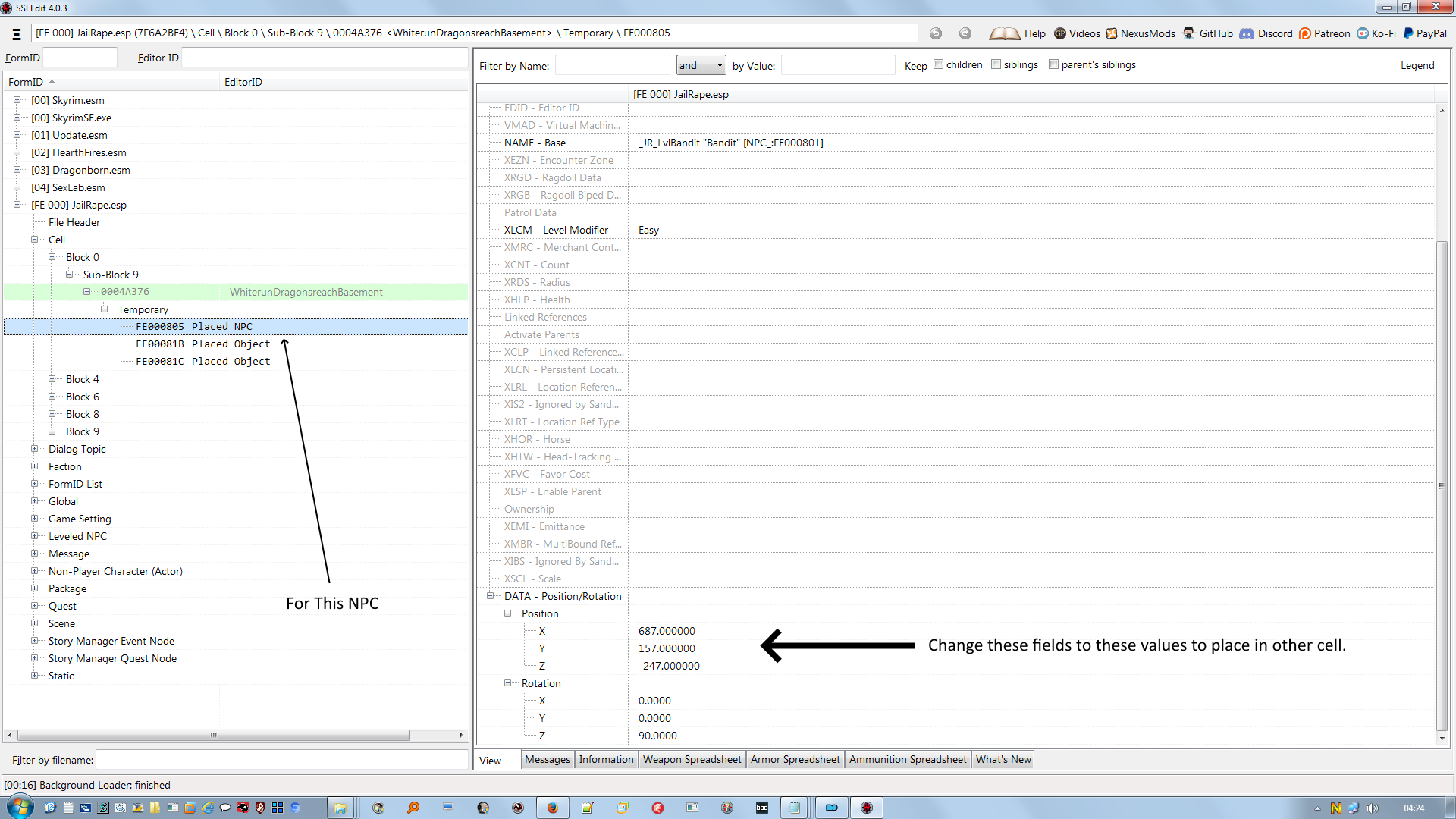Enable the Keep children checkbox
The width and height of the screenshot is (1456, 819).
(938, 64)
